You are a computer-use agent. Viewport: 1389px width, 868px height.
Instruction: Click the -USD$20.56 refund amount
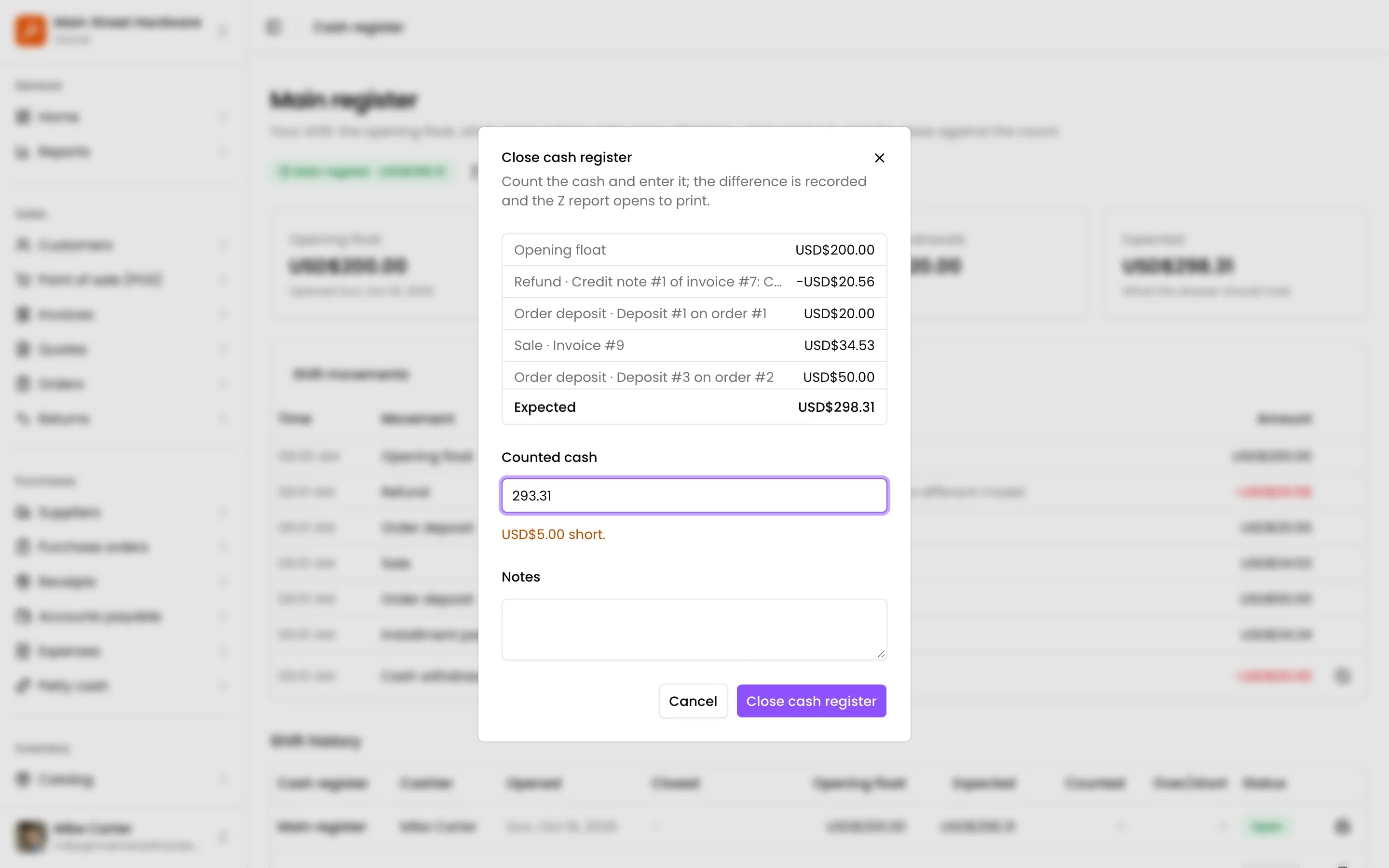(x=835, y=282)
